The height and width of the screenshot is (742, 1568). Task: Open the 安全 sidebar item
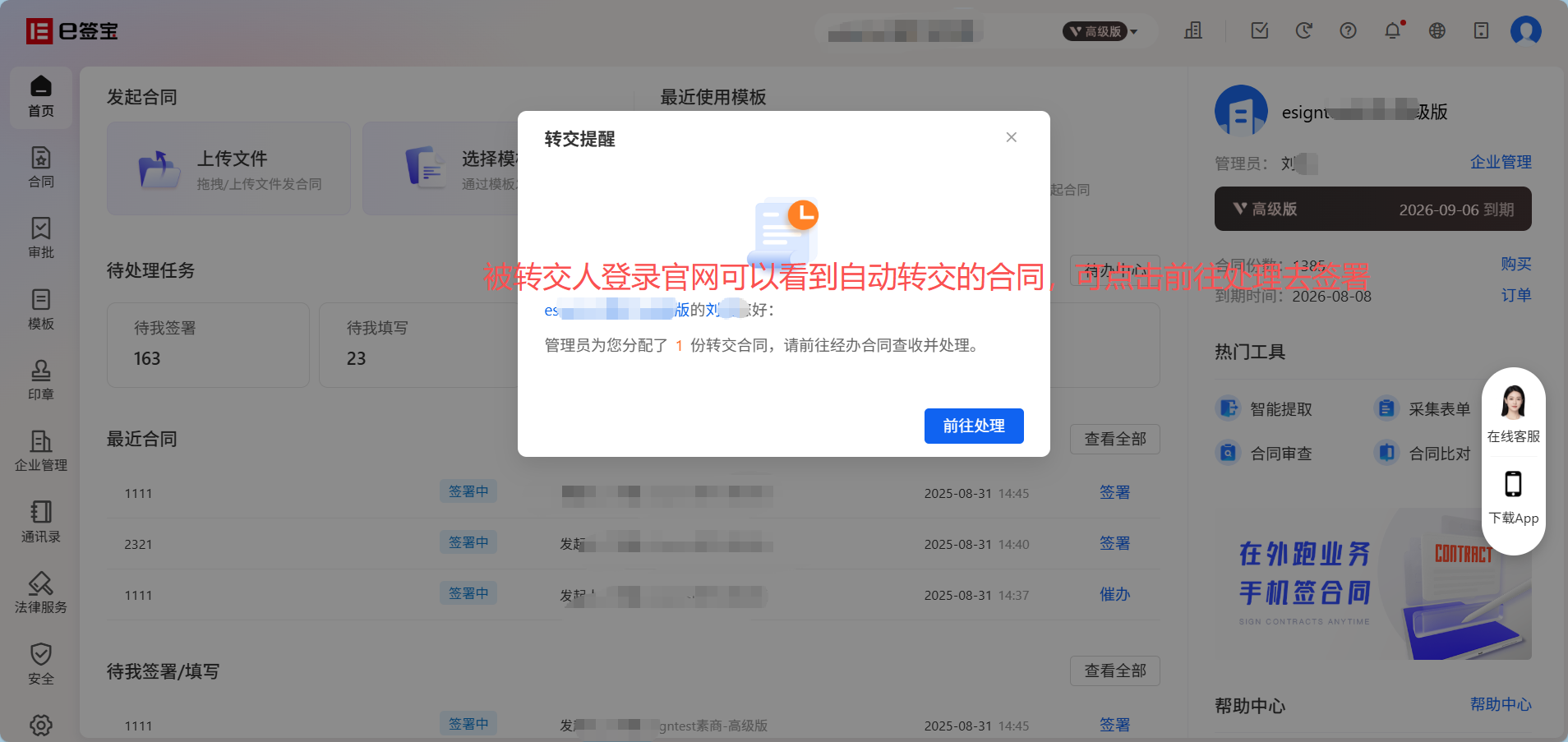pos(41,664)
